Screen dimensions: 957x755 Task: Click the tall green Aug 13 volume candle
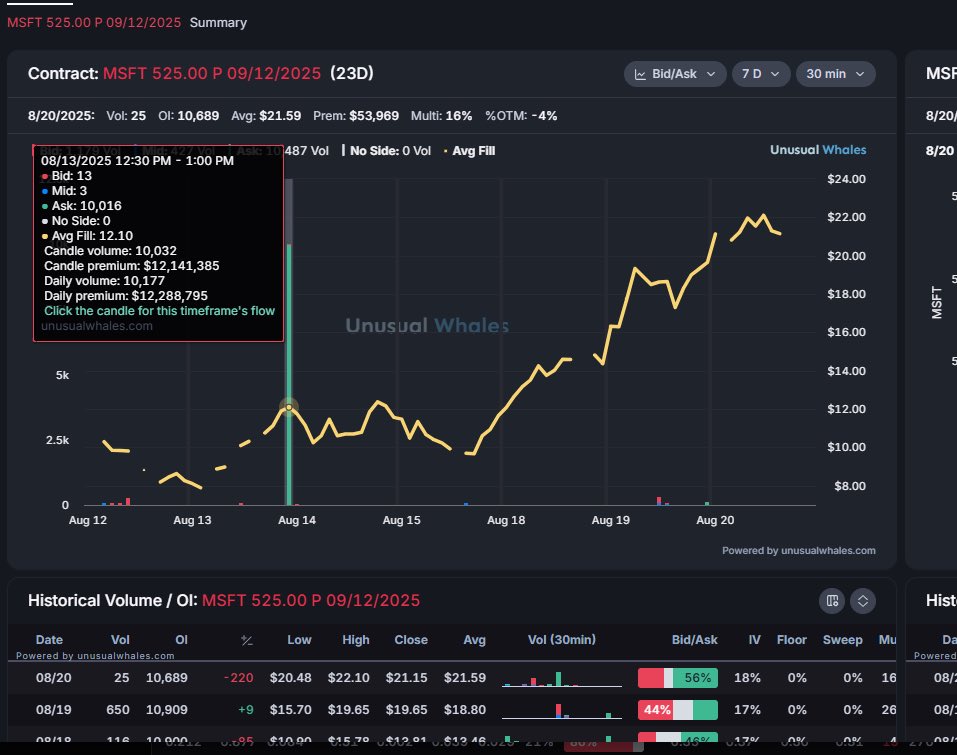coord(289,374)
